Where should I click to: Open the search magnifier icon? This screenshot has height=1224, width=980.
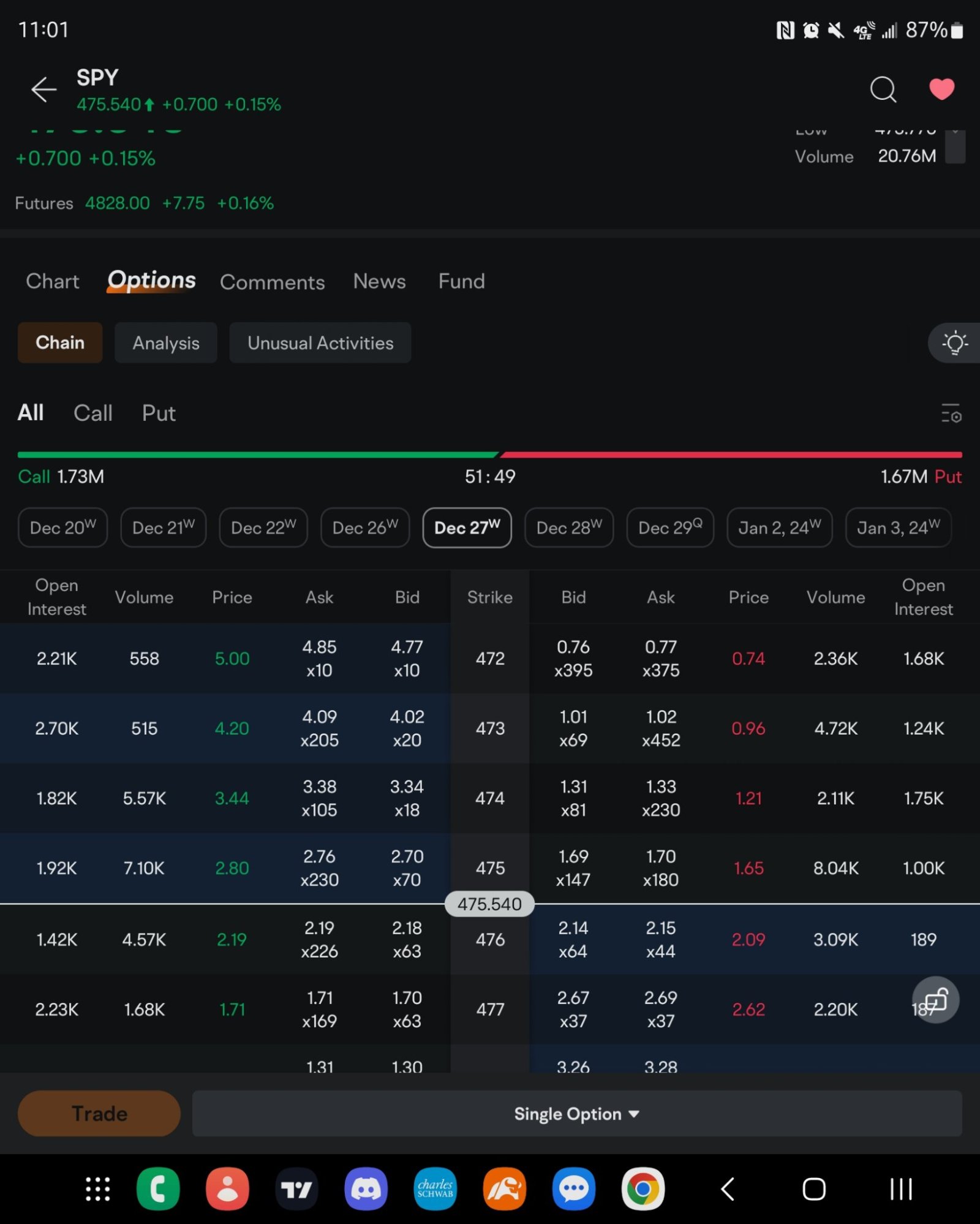(883, 89)
